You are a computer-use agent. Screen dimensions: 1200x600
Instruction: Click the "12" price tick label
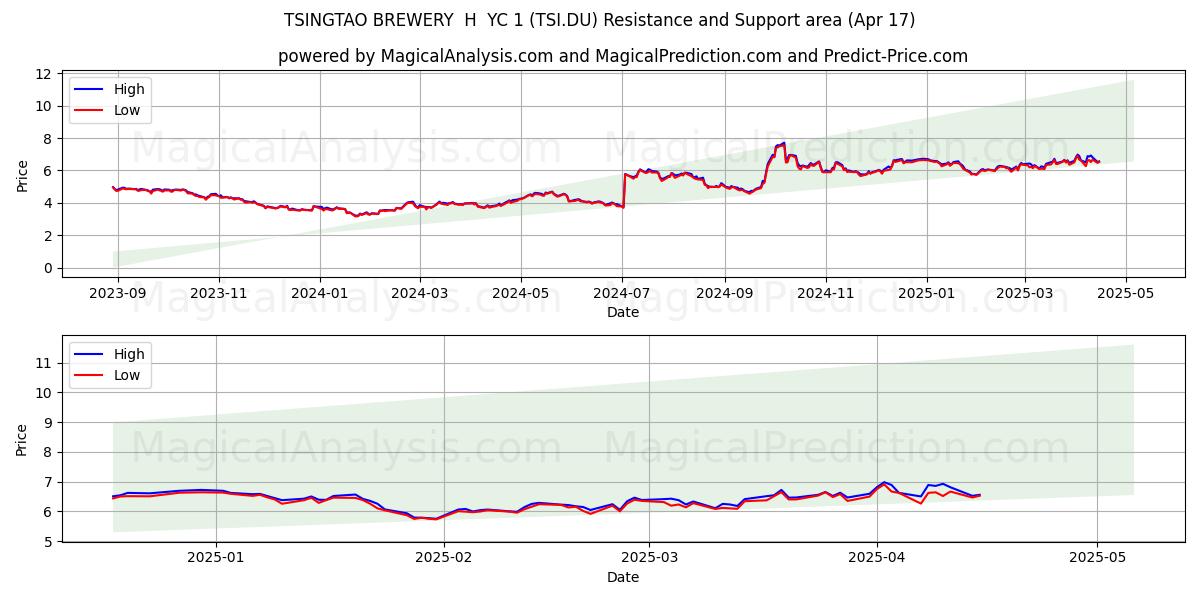43,74
